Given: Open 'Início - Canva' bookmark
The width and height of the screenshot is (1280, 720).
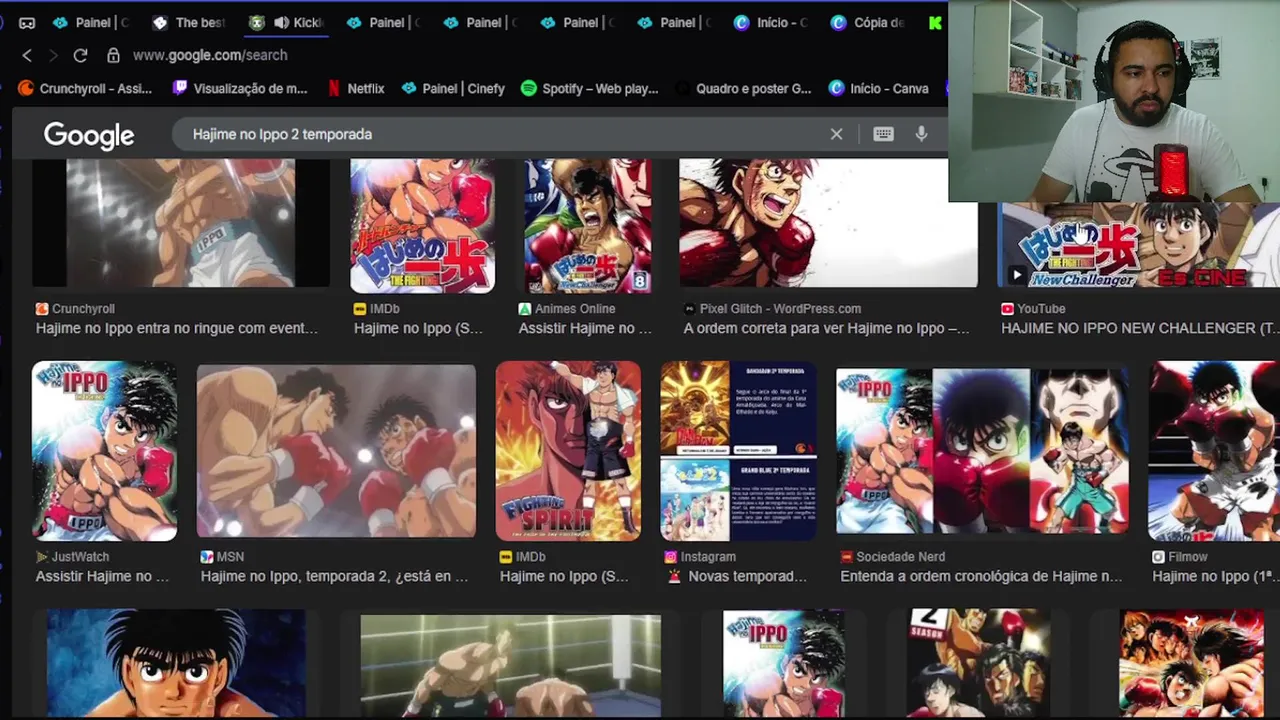Looking at the screenshot, I should [x=879, y=88].
